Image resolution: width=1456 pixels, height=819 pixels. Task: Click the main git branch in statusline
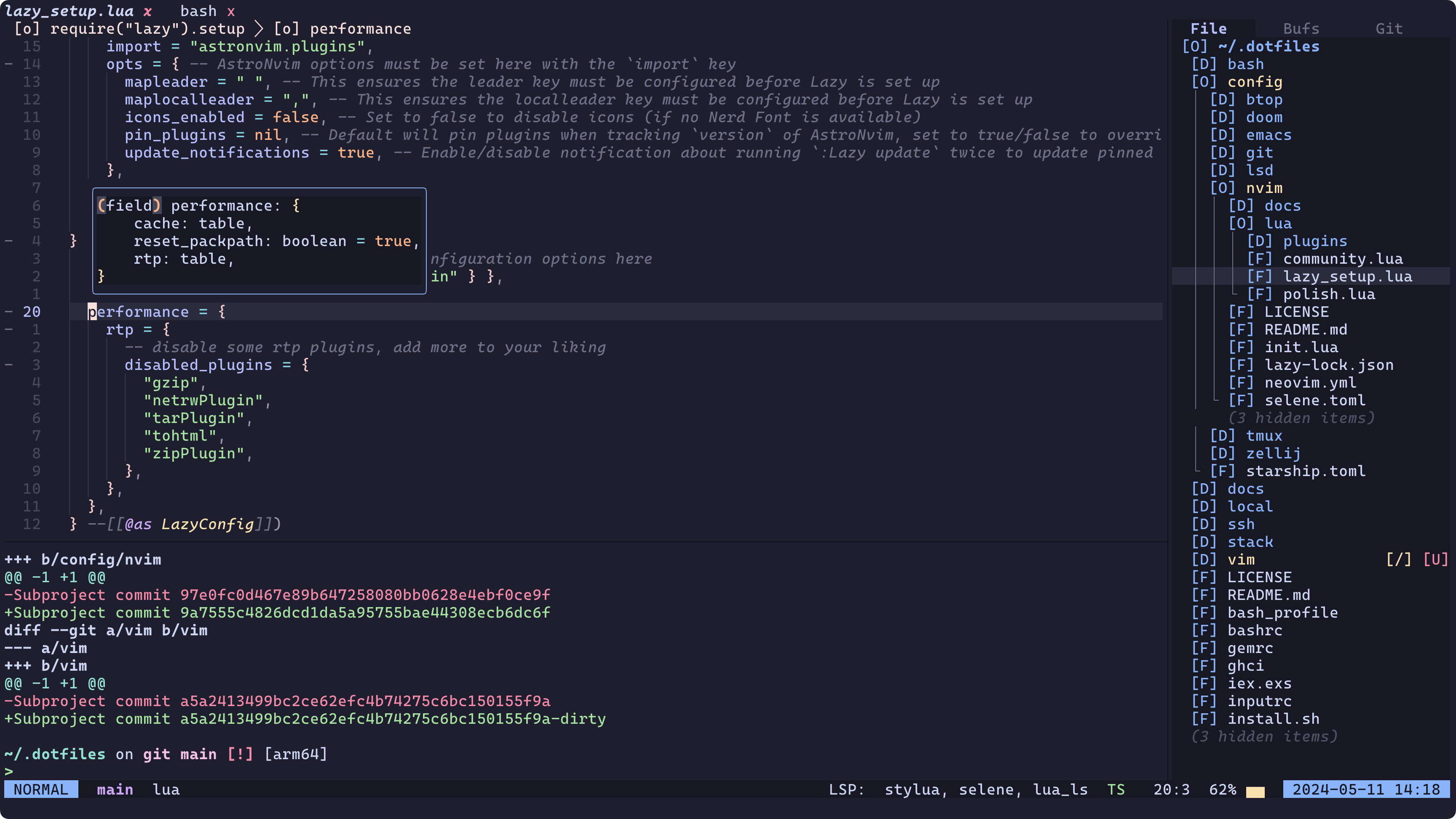(x=115, y=790)
